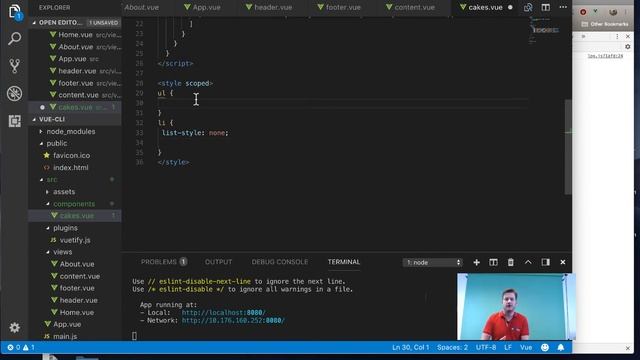The image size is (640, 360).
Task: Split the terminal pane
Action: [x=493, y=262]
